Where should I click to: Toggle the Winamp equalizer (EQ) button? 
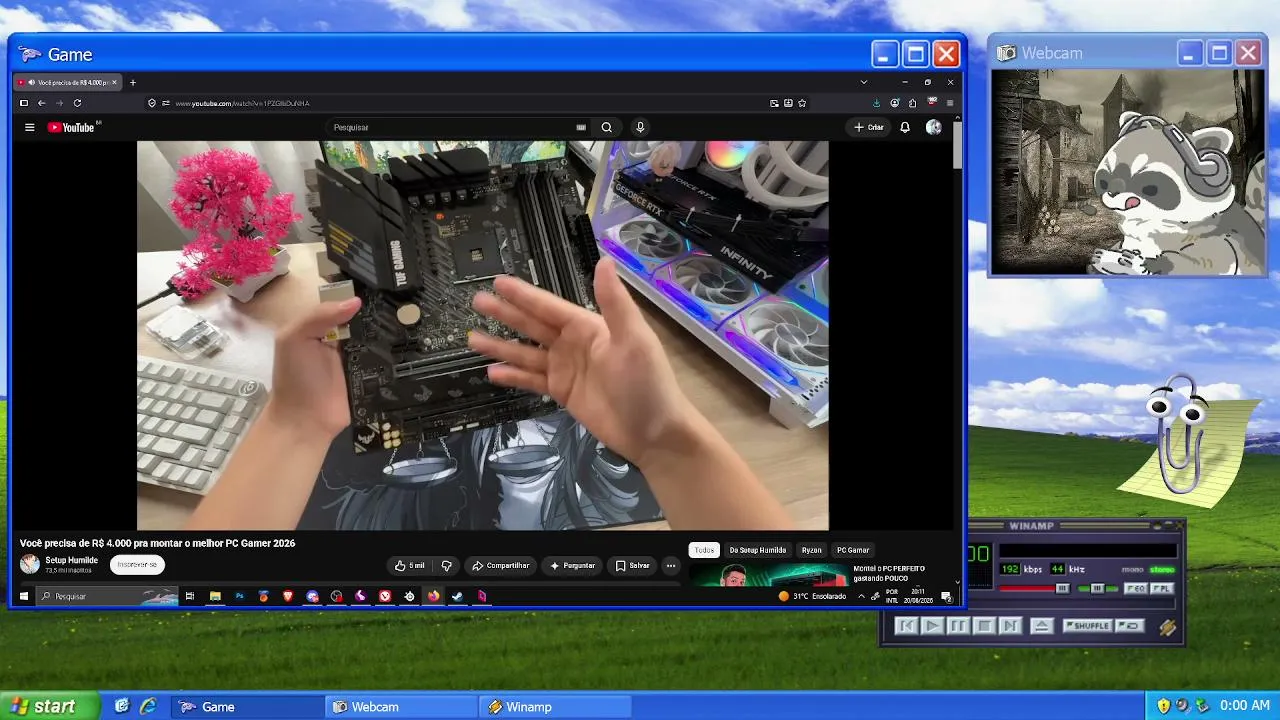(x=1136, y=589)
